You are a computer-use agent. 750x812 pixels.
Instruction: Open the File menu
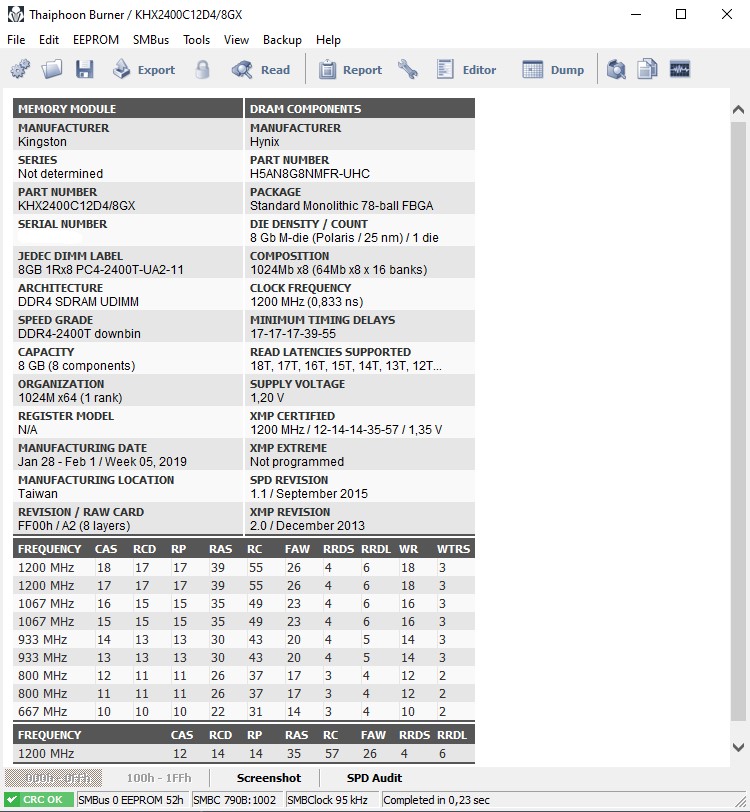[16, 40]
